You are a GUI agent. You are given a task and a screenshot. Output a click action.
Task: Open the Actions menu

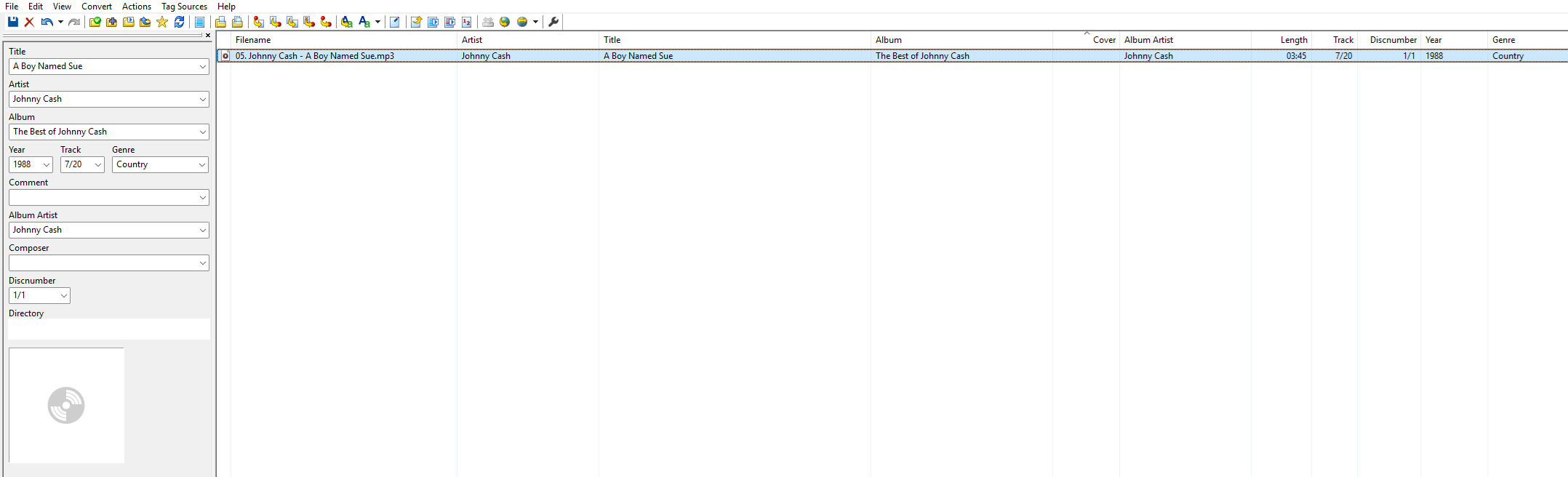tap(137, 7)
